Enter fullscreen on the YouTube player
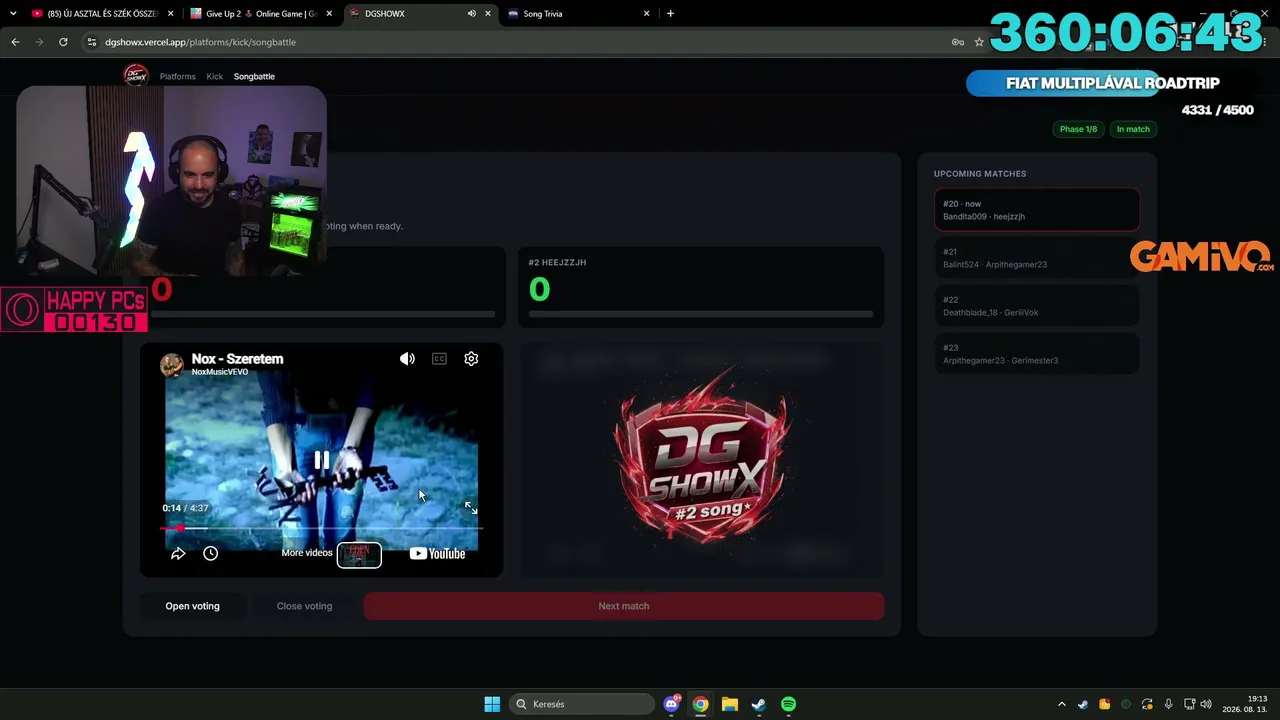Image resolution: width=1280 pixels, height=720 pixels. pyautogui.click(x=471, y=508)
